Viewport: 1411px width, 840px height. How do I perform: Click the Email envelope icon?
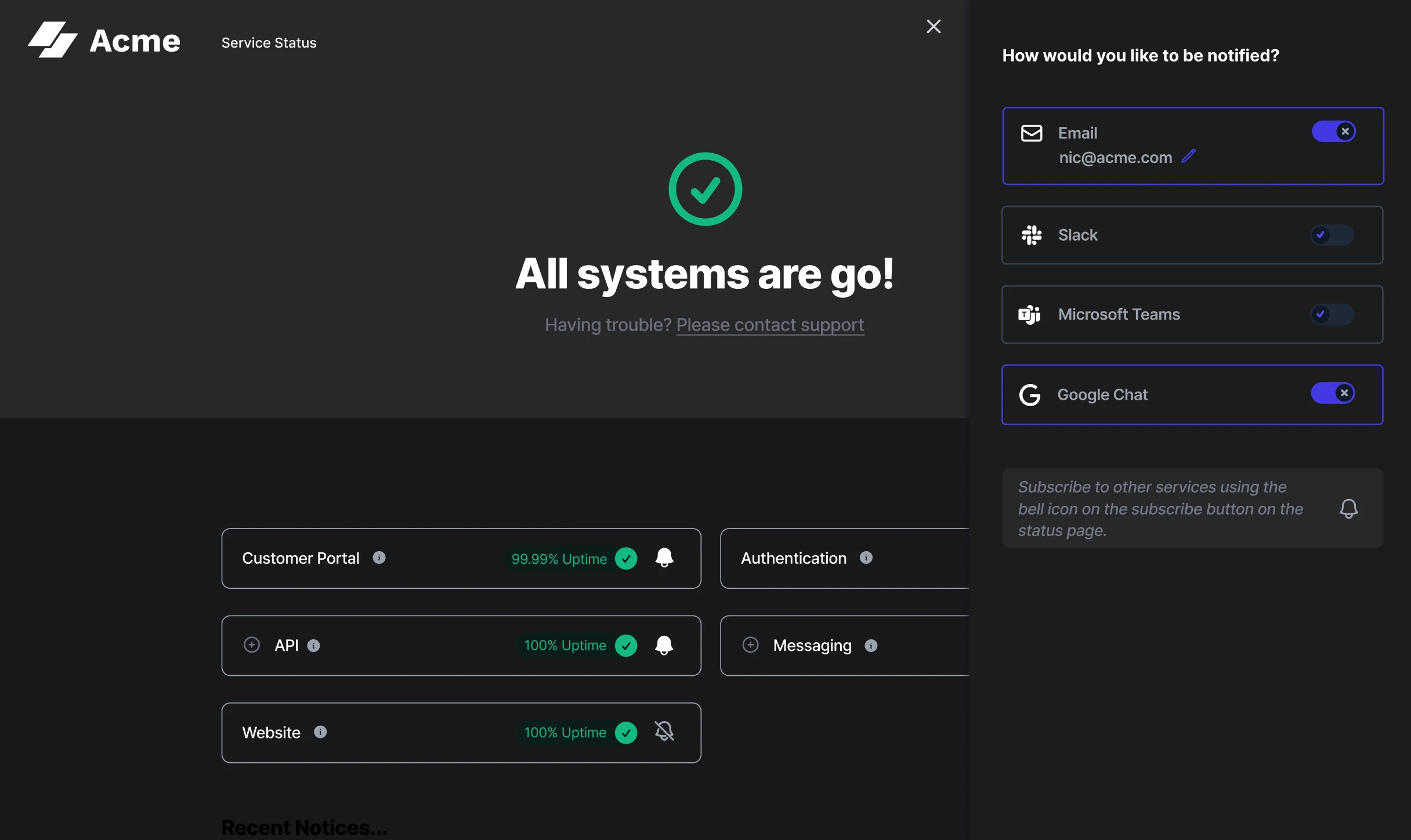coord(1032,133)
